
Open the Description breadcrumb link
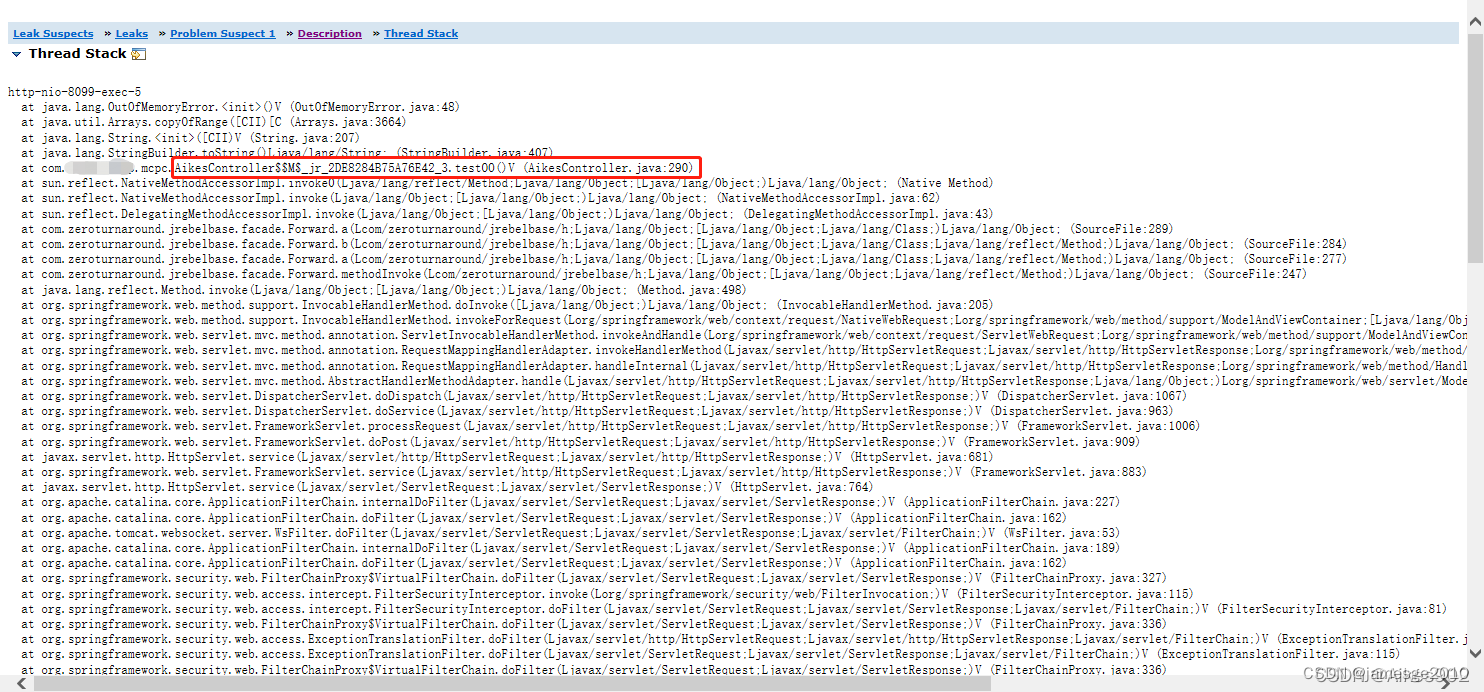coord(329,33)
